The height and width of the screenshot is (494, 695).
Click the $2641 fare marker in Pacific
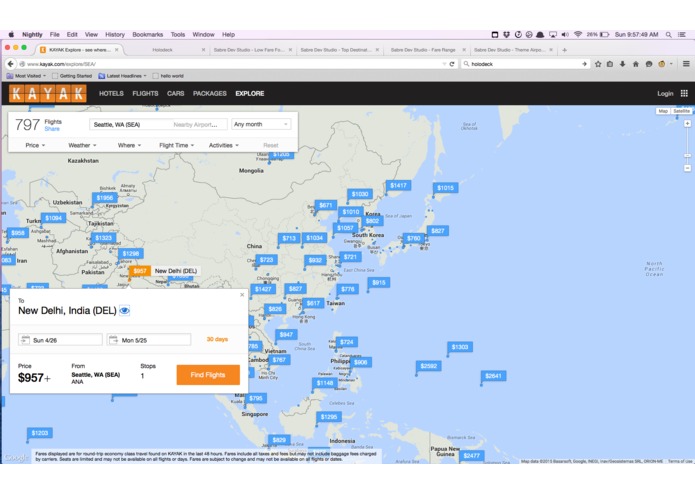493,376
